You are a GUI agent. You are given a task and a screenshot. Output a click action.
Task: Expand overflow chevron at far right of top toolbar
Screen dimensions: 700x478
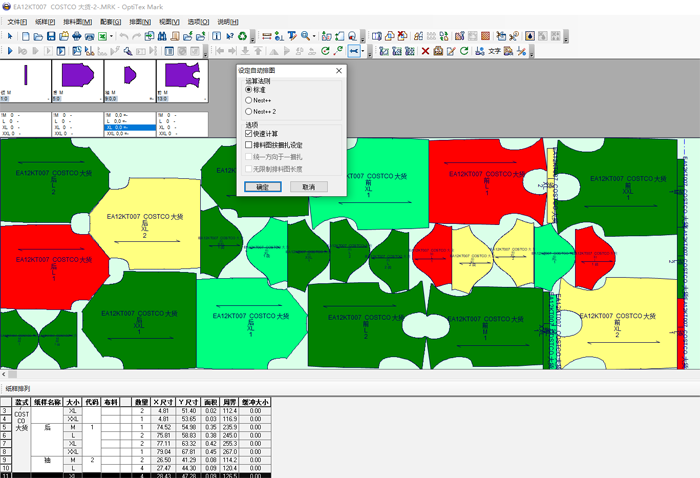566,37
